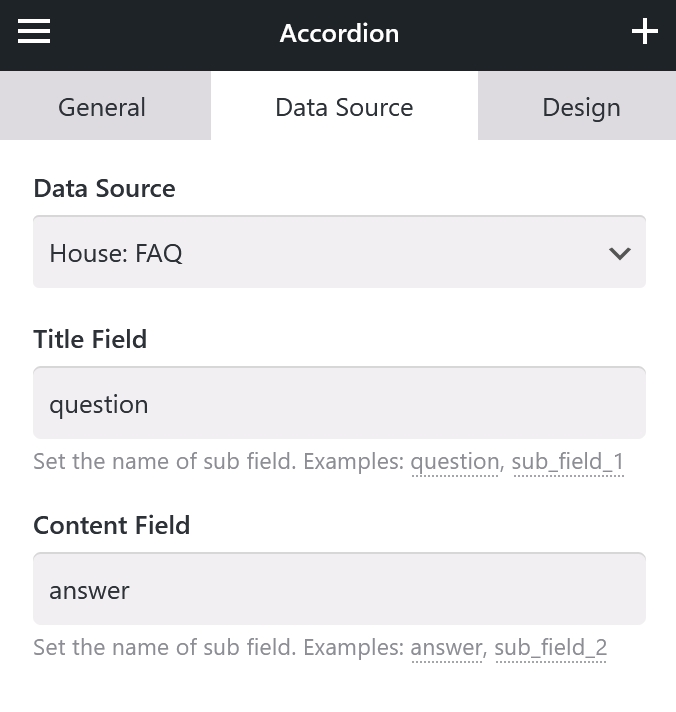Select the Data Source tab
The image size is (676, 712).
(x=344, y=105)
